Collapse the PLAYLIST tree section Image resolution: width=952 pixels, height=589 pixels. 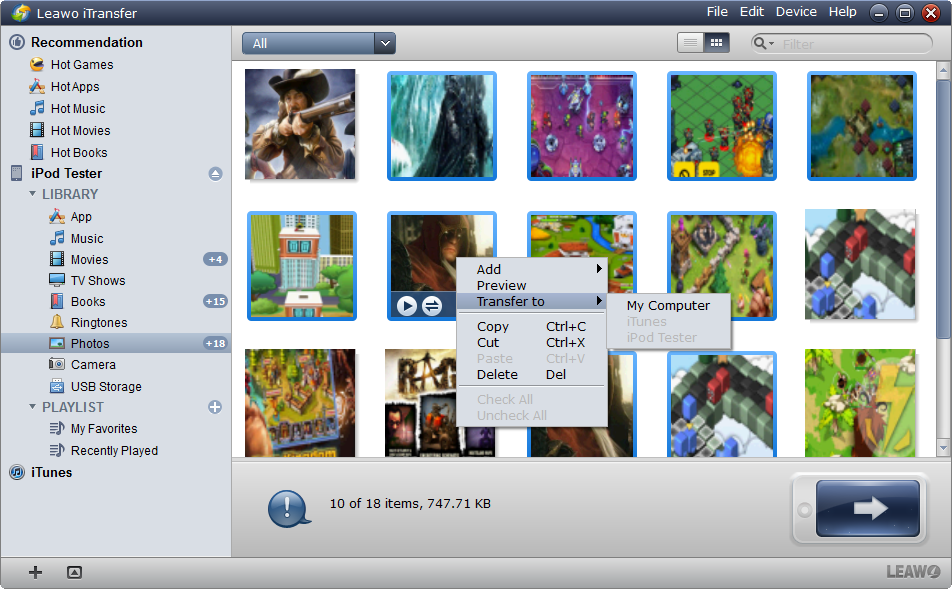click(x=33, y=407)
